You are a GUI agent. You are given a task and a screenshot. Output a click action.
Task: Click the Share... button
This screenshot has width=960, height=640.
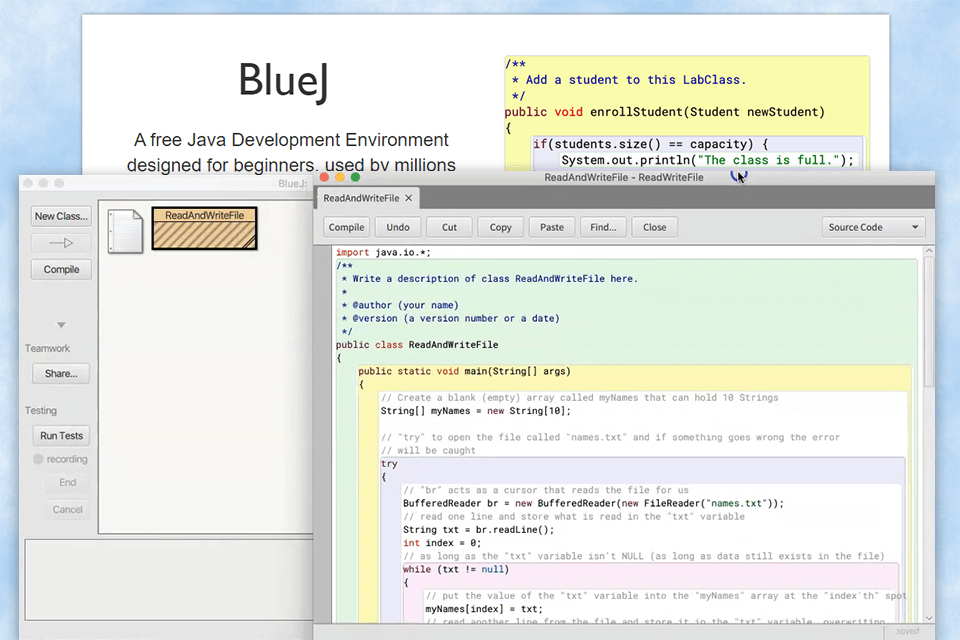point(61,374)
